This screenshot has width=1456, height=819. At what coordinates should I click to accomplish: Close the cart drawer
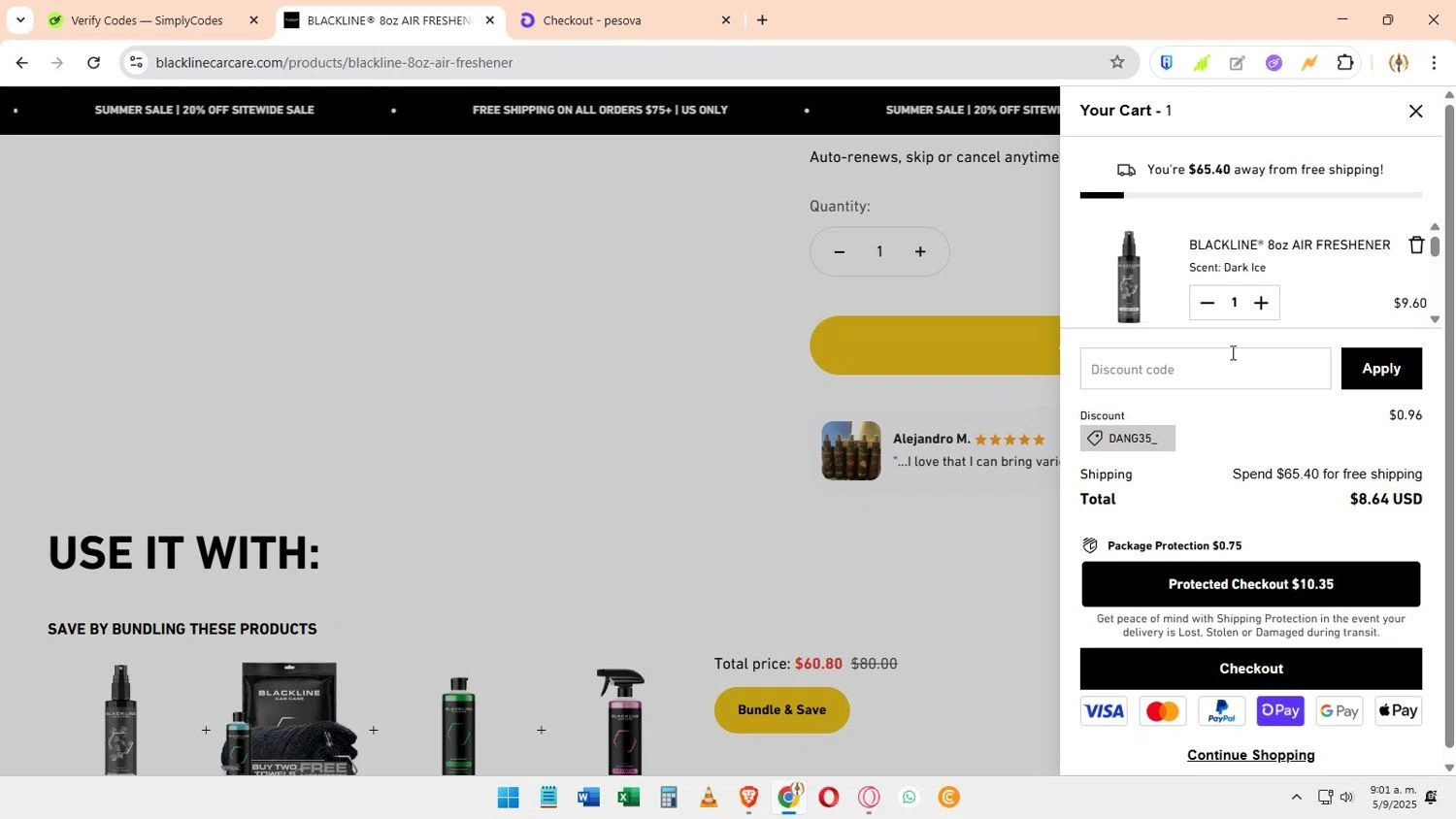point(1415,111)
